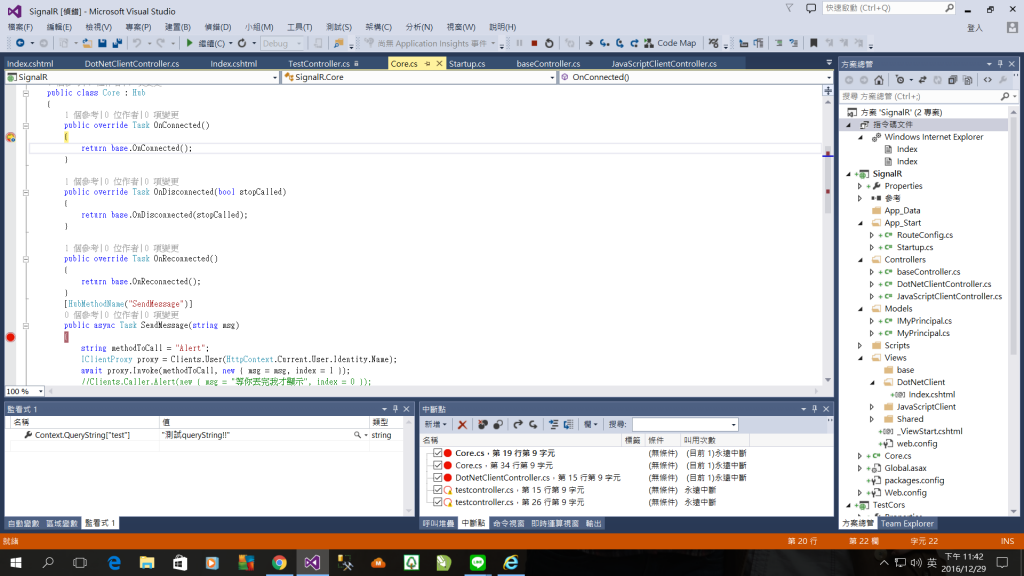The image size is (1024, 576).
Task: Click Export breakpoints arrow icon
Action: tap(518, 424)
